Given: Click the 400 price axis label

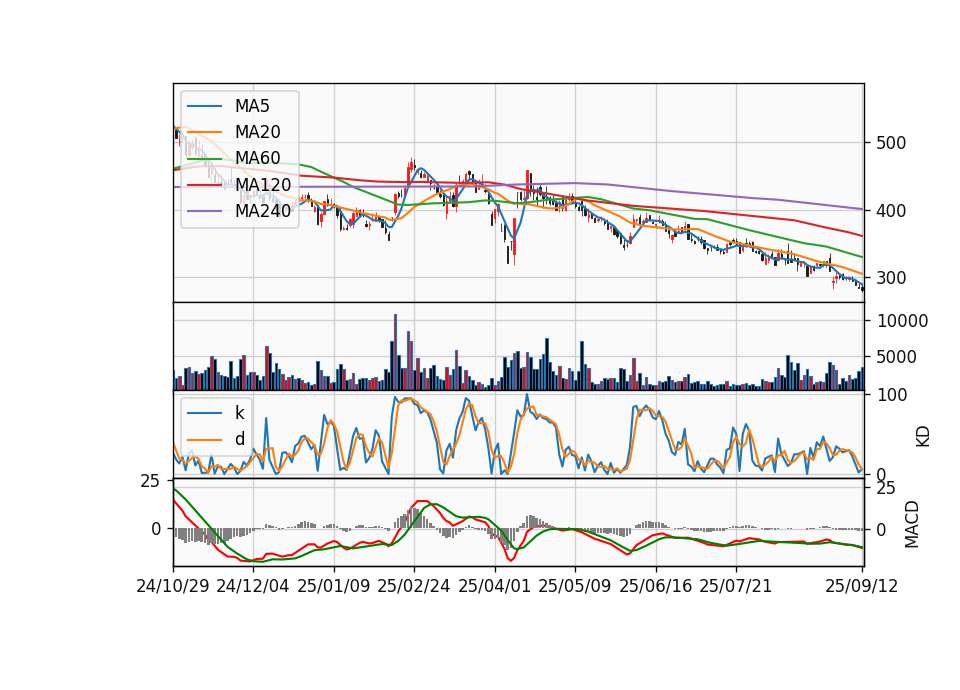Looking at the screenshot, I should click(891, 211).
